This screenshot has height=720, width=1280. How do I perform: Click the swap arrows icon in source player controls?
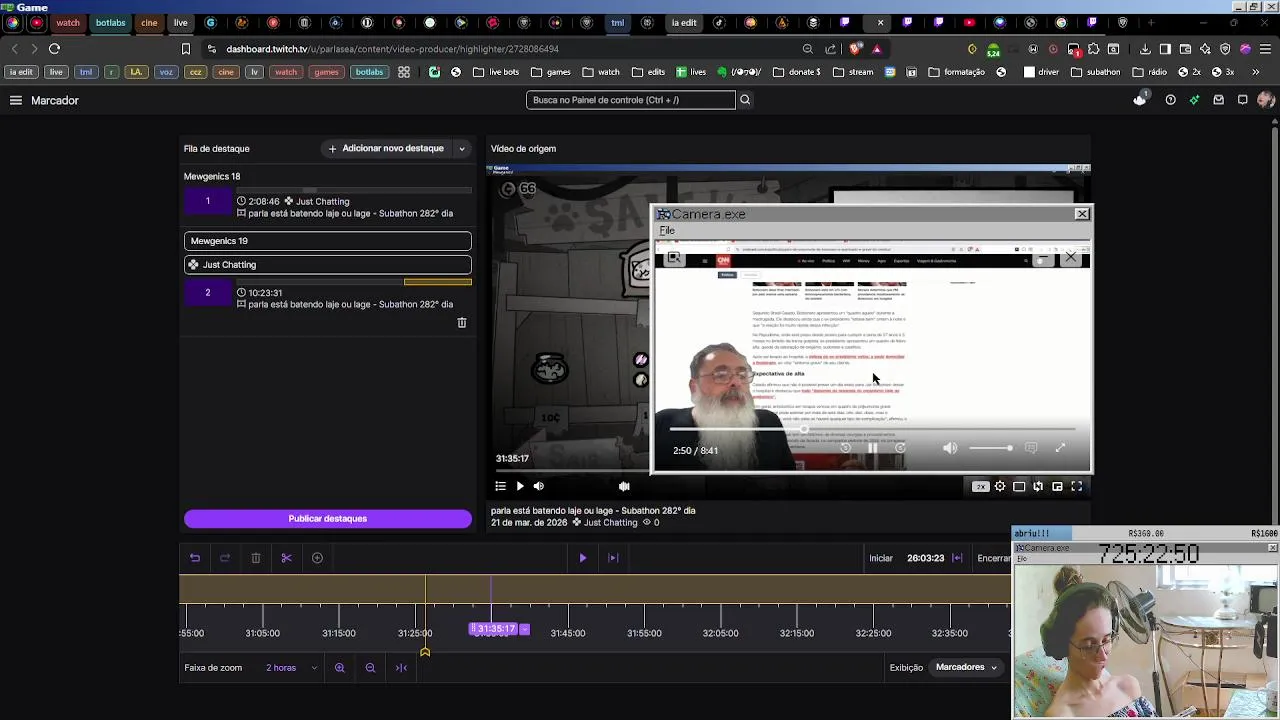pyautogui.click(x=1038, y=486)
